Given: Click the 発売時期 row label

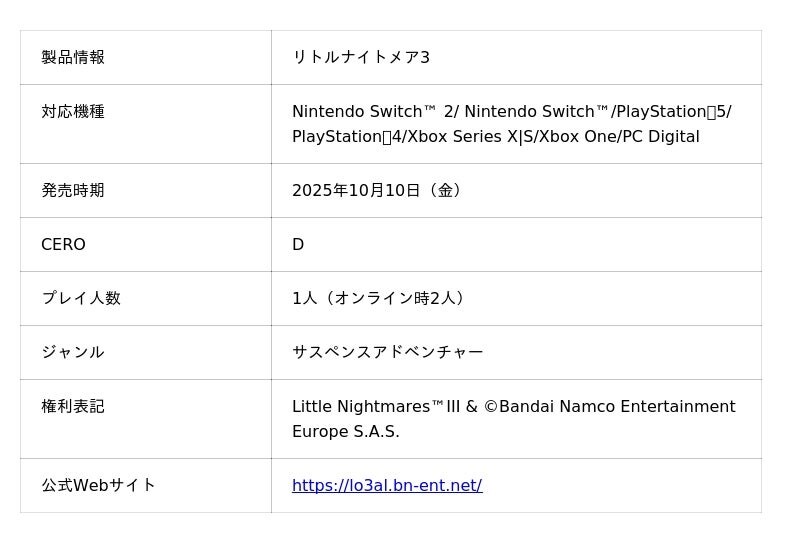Looking at the screenshot, I should click(x=73, y=191).
